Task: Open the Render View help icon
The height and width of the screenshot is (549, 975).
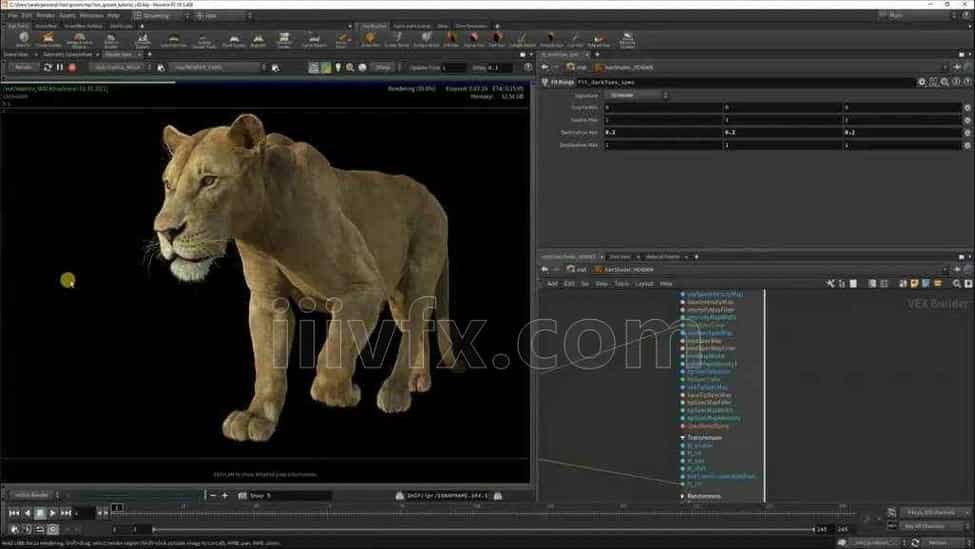Action: [528, 67]
